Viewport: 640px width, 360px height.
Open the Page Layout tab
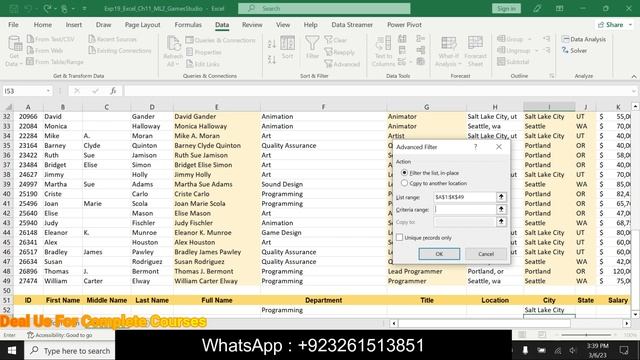tap(142, 25)
